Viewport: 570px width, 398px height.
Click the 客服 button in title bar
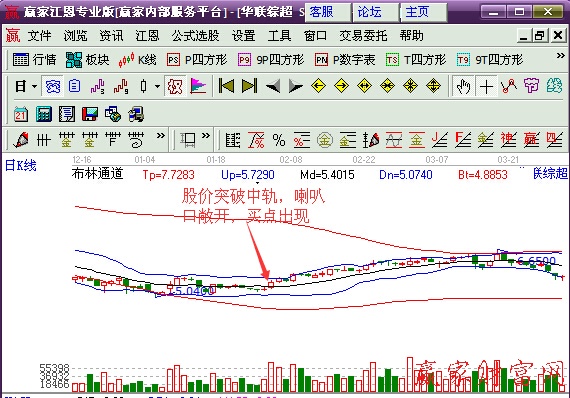[328, 12]
